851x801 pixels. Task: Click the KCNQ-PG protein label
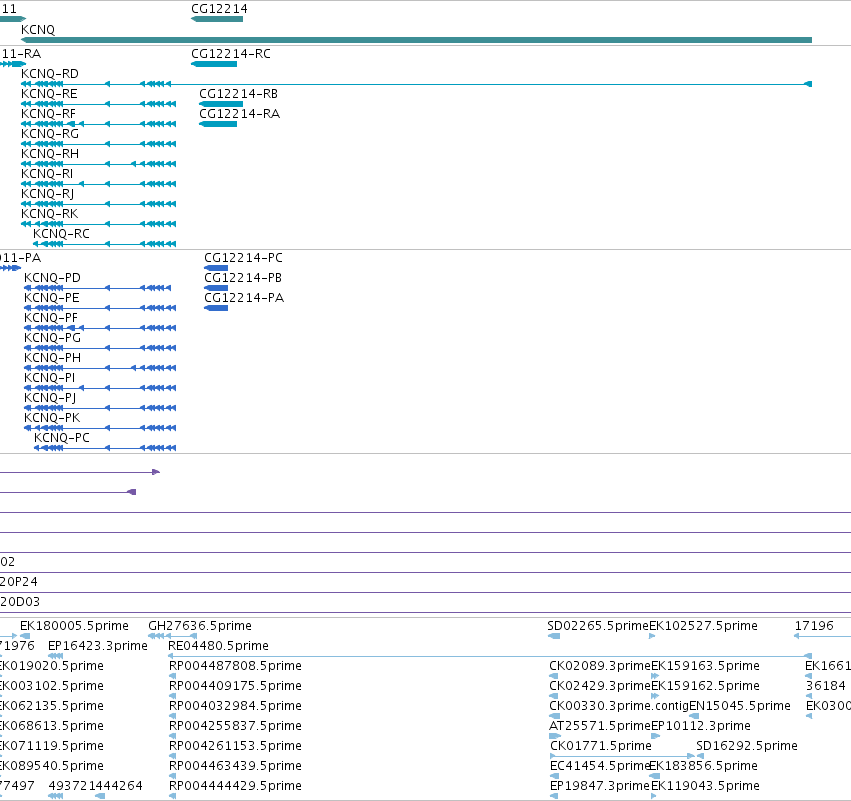pyautogui.click(x=52, y=338)
